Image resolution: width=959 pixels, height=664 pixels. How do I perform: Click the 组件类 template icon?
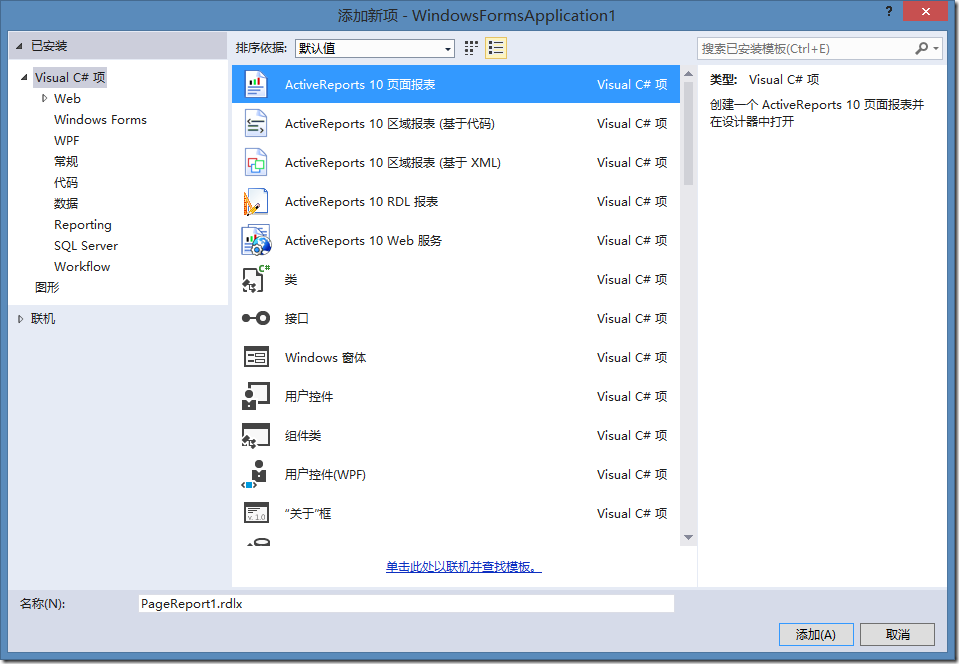click(256, 435)
